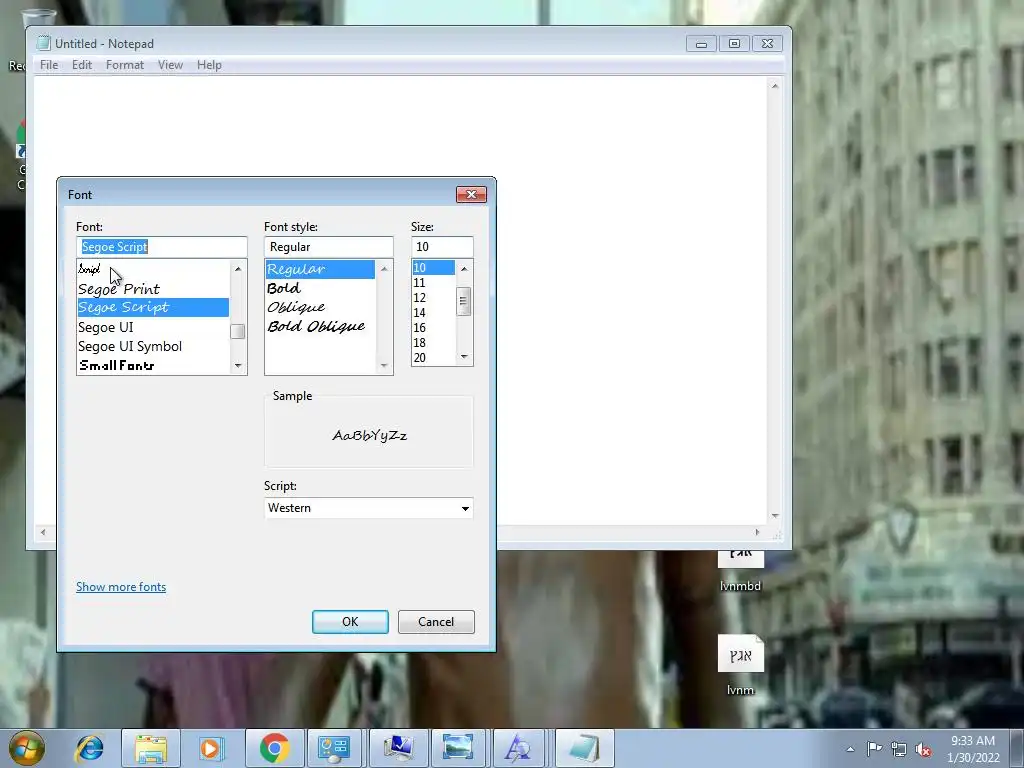Open the Help menu in Notepad
The width and height of the screenshot is (1024, 768).
209,65
